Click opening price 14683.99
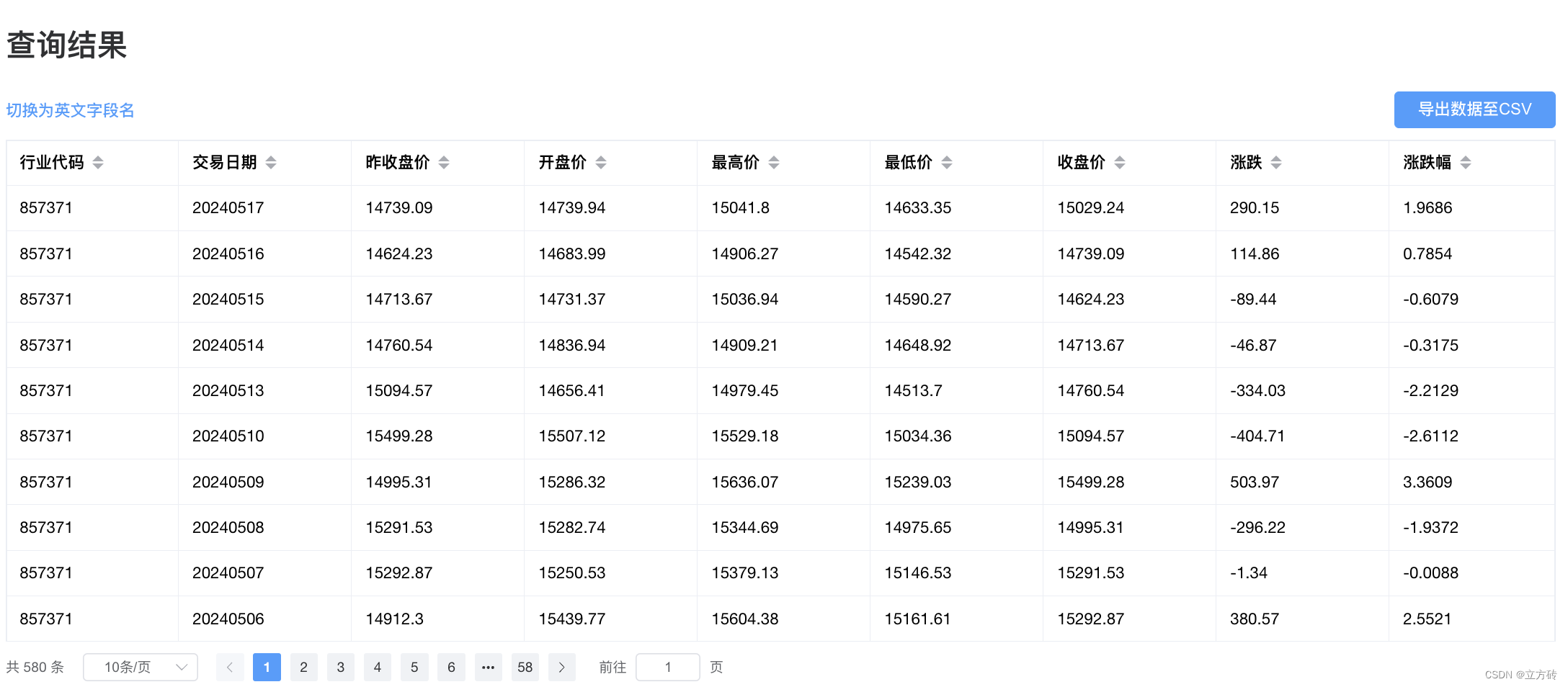Image resolution: width=1568 pixels, height=687 pixels. pos(572,254)
